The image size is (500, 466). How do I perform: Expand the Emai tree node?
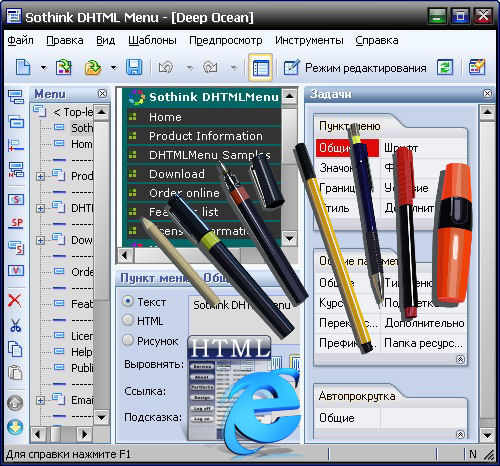pyautogui.click(x=40, y=400)
